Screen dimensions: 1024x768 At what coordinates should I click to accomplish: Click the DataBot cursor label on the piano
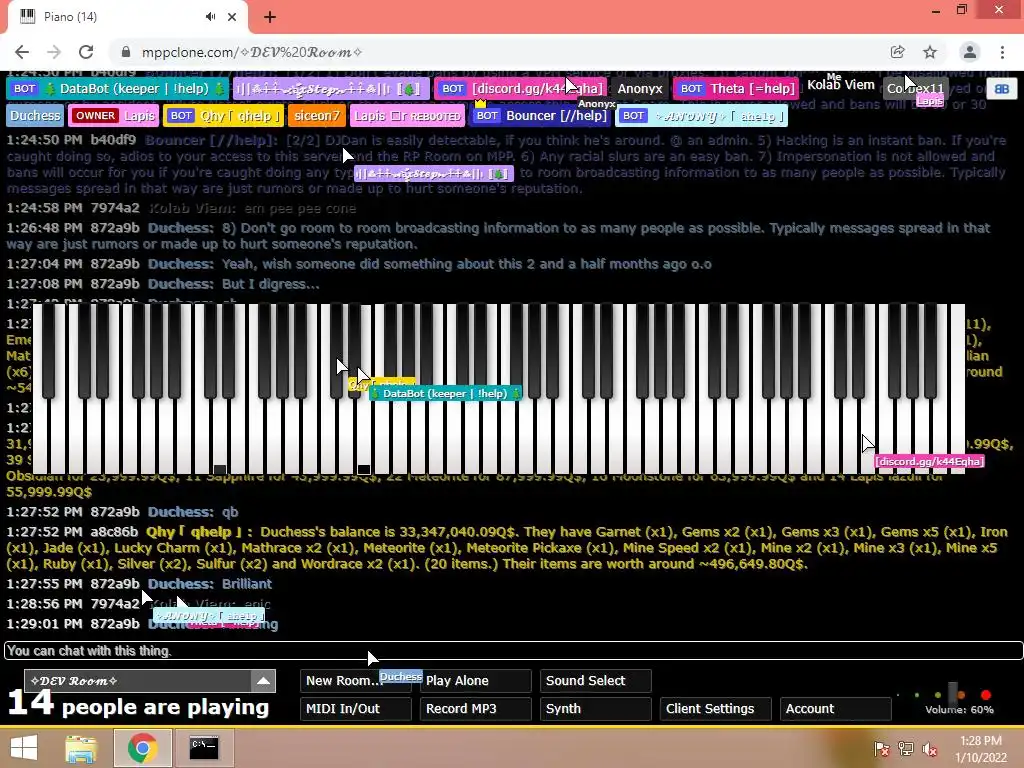(445, 393)
